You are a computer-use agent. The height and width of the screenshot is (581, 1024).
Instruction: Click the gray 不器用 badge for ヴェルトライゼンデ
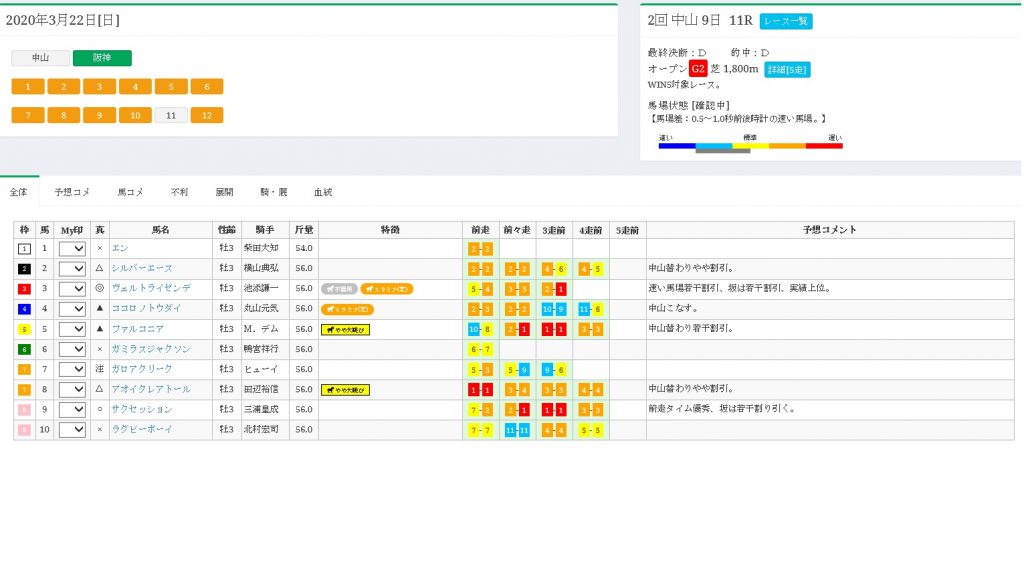click(x=339, y=288)
